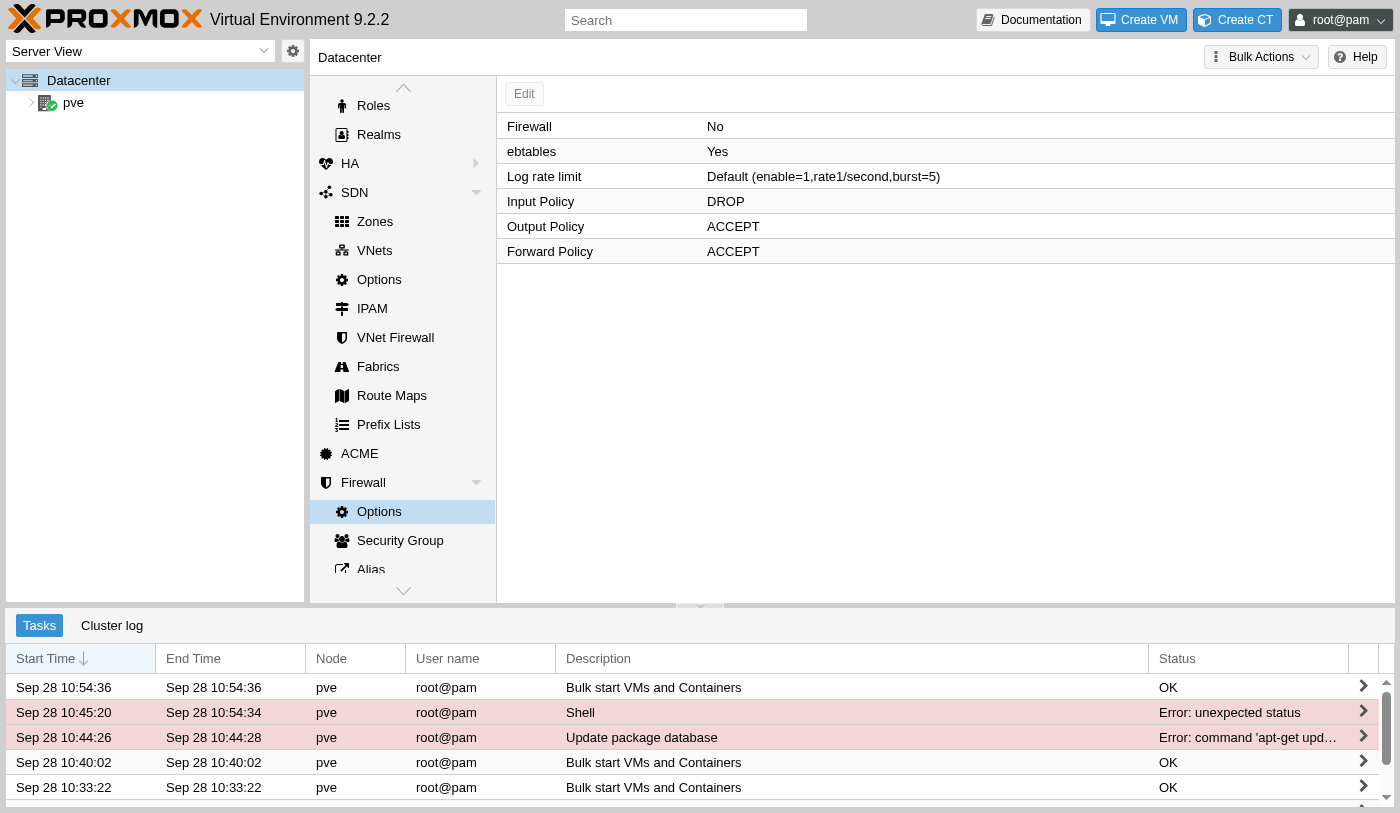Open Prefix Lists list icon item
Screen dimensions: 1400x813
tap(402, 424)
